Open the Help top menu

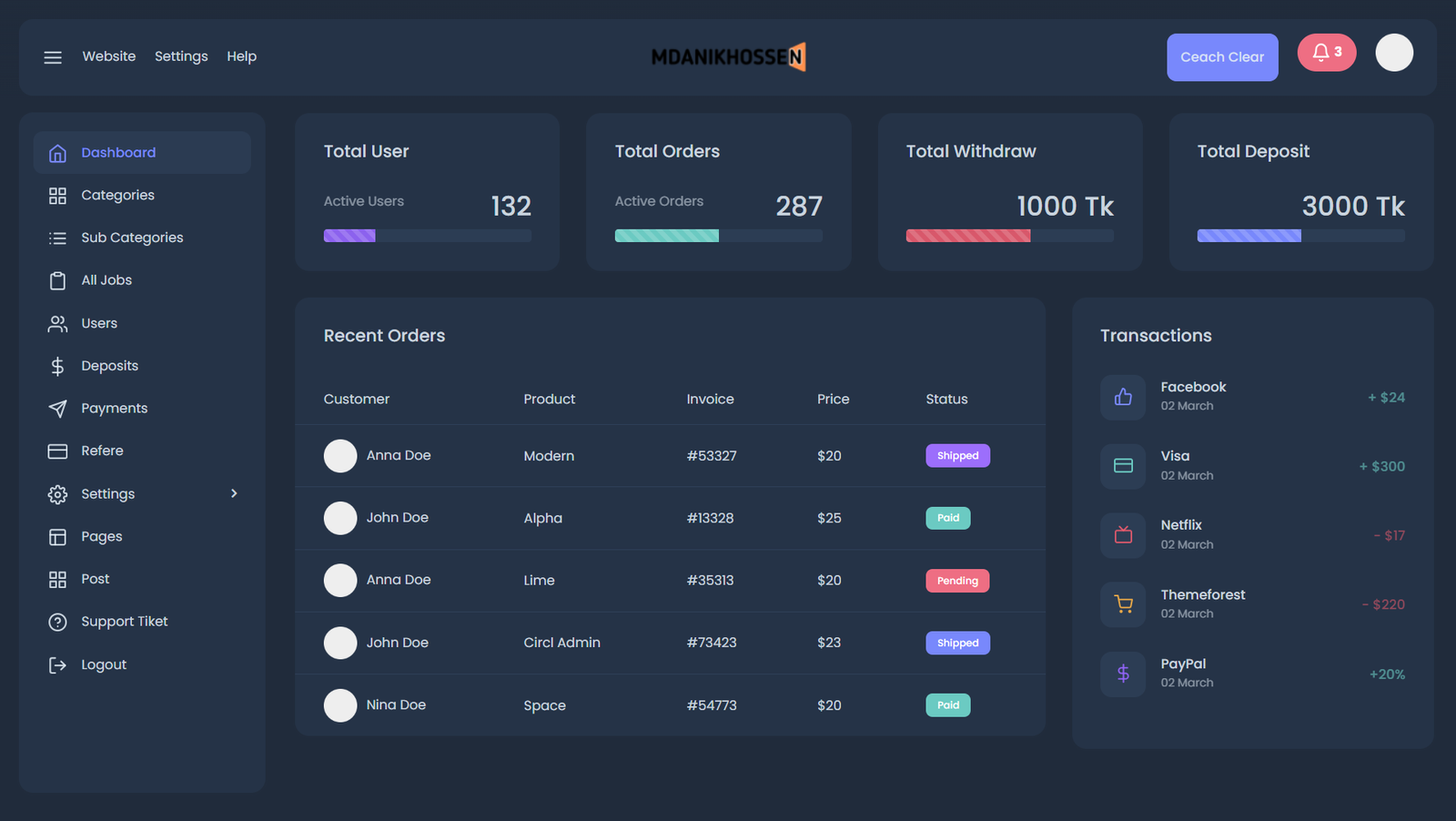(241, 56)
